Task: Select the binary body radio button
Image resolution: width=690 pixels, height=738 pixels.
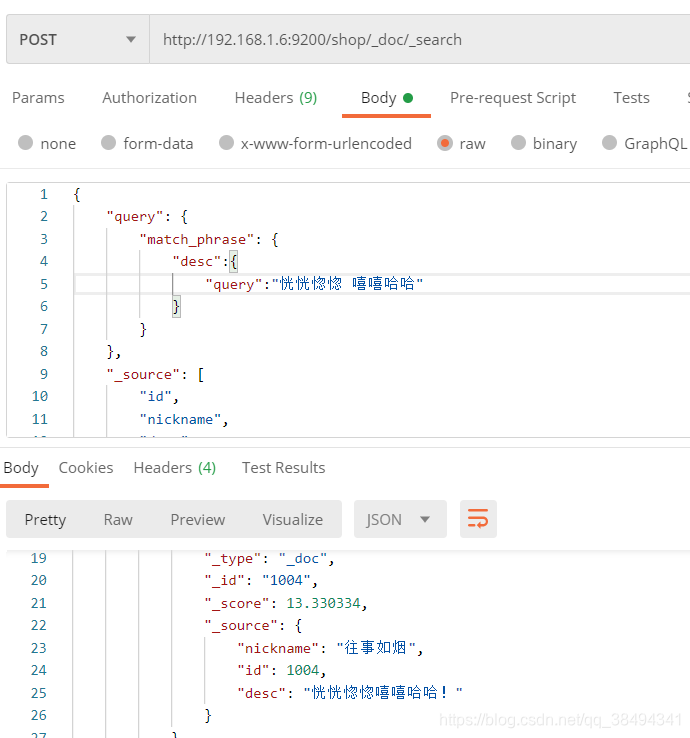Action: tap(518, 143)
